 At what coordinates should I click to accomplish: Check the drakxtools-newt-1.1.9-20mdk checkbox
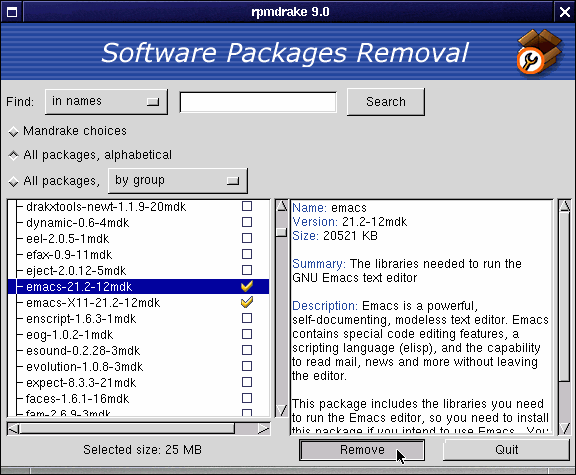tap(247, 206)
